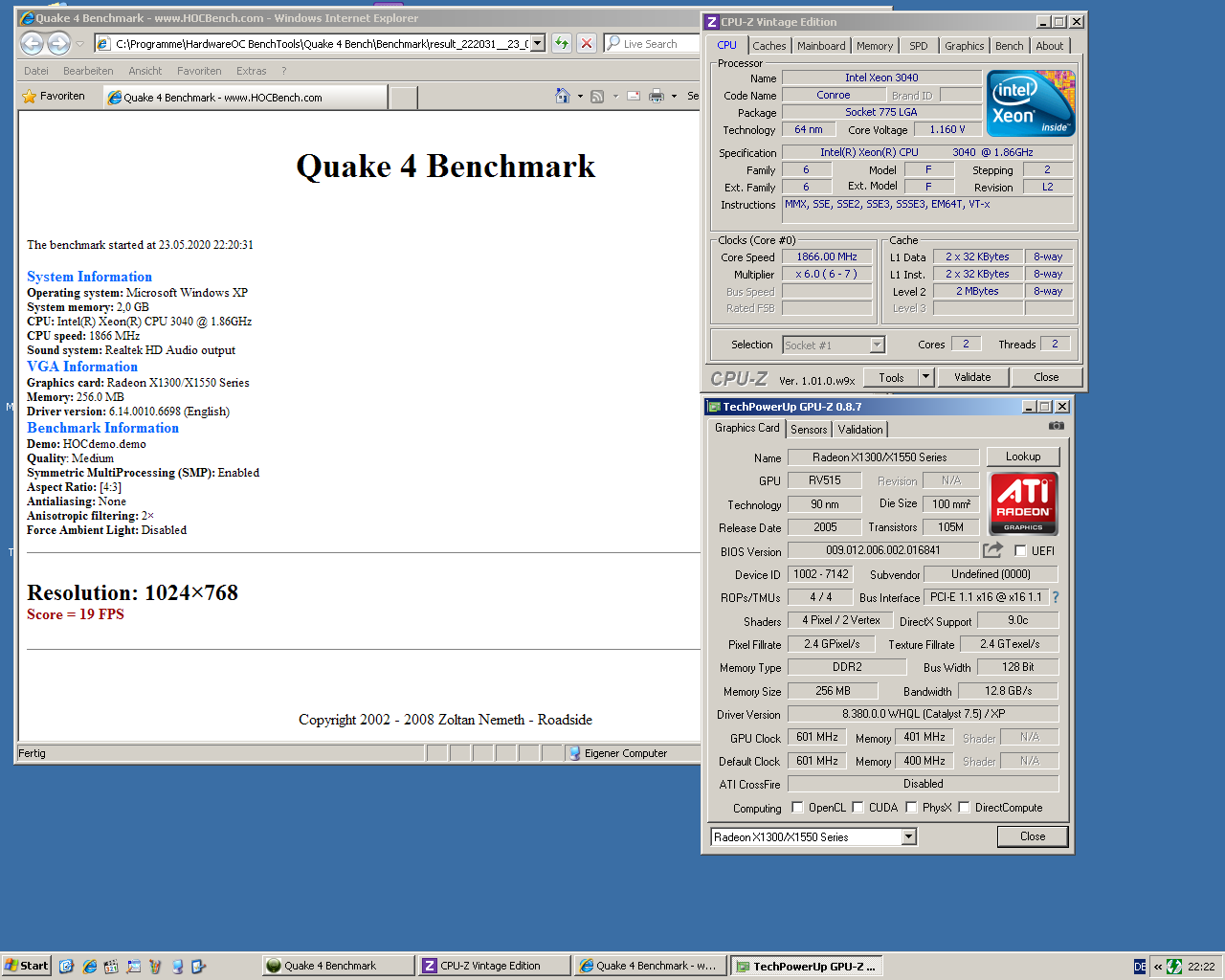Click the Lookup button in GPU-Z
1225x980 pixels.
coord(1023,457)
